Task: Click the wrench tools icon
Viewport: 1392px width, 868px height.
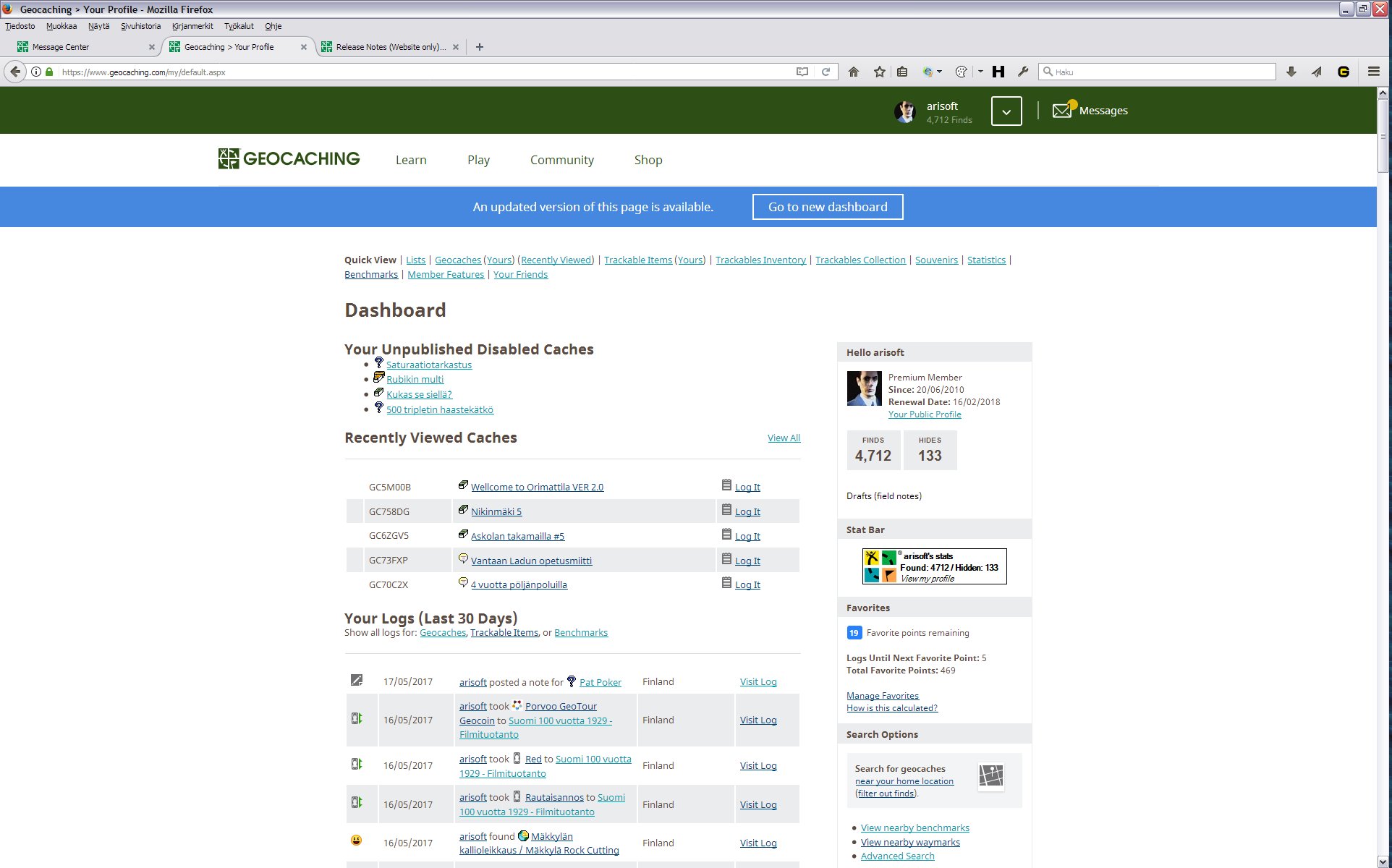Action: click(1023, 72)
